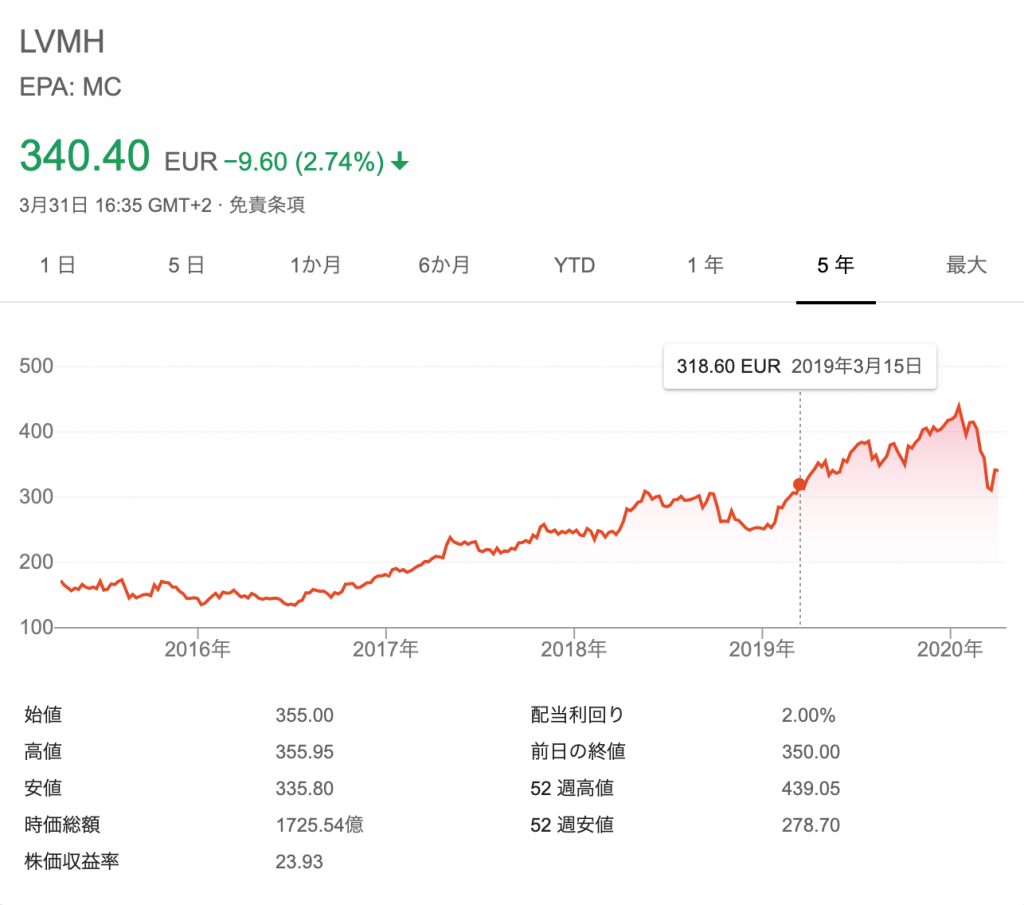Switch chart to 1か月 range
Screen dimensions: 1024x905
[x=316, y=265]
